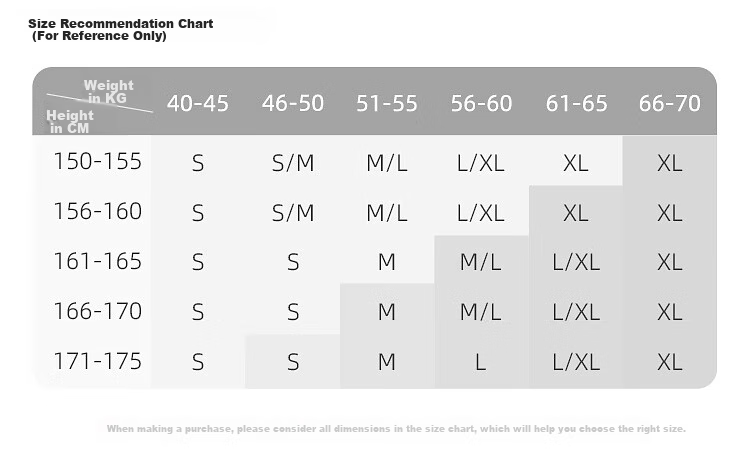Viewport: 750px width, 465px height.
Task: Click the L cell in 171-175 row
Action: tap(481, 362)
